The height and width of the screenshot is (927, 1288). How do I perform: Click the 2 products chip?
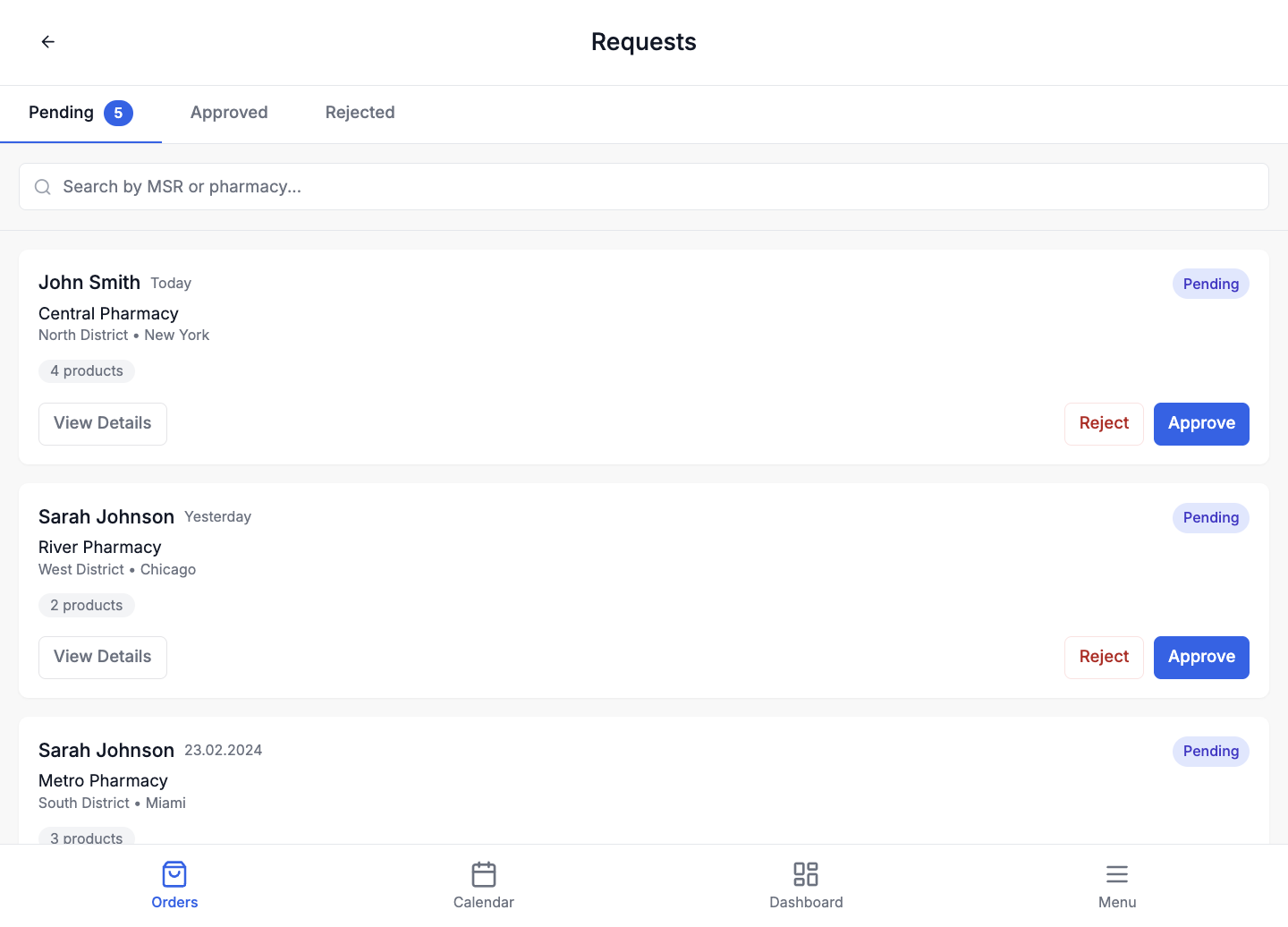pos(87,606)
